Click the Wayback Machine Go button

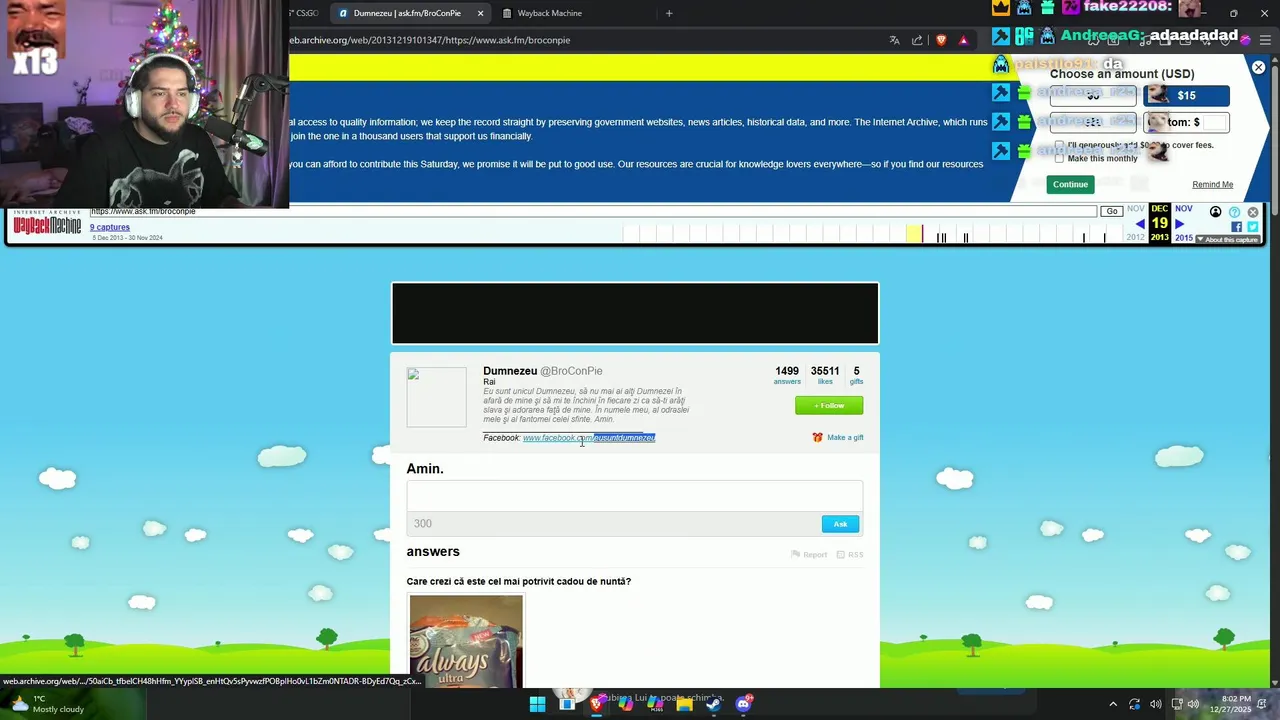(x=1111, y=211)
